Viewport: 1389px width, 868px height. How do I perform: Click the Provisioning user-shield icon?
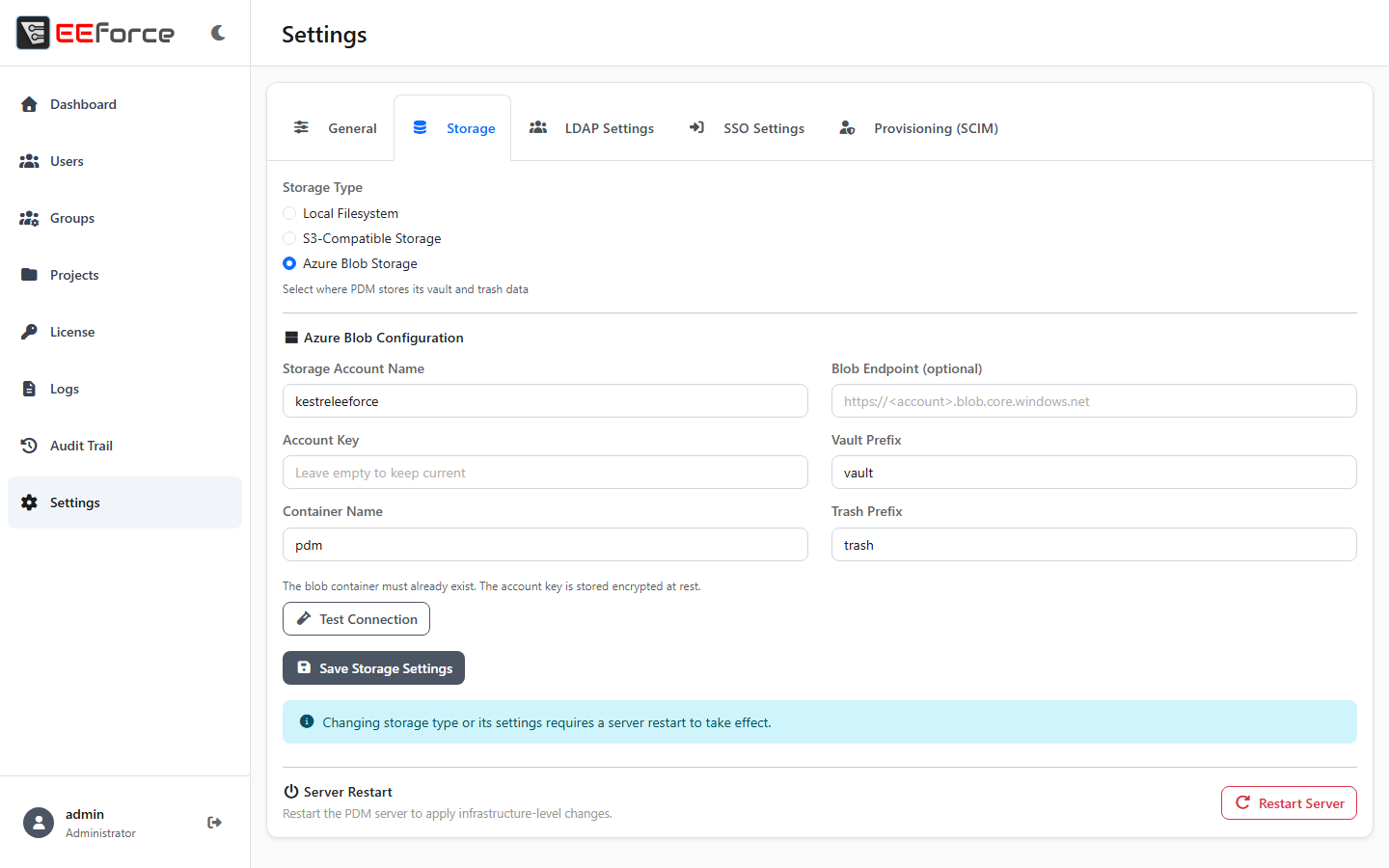click(847, 127)
